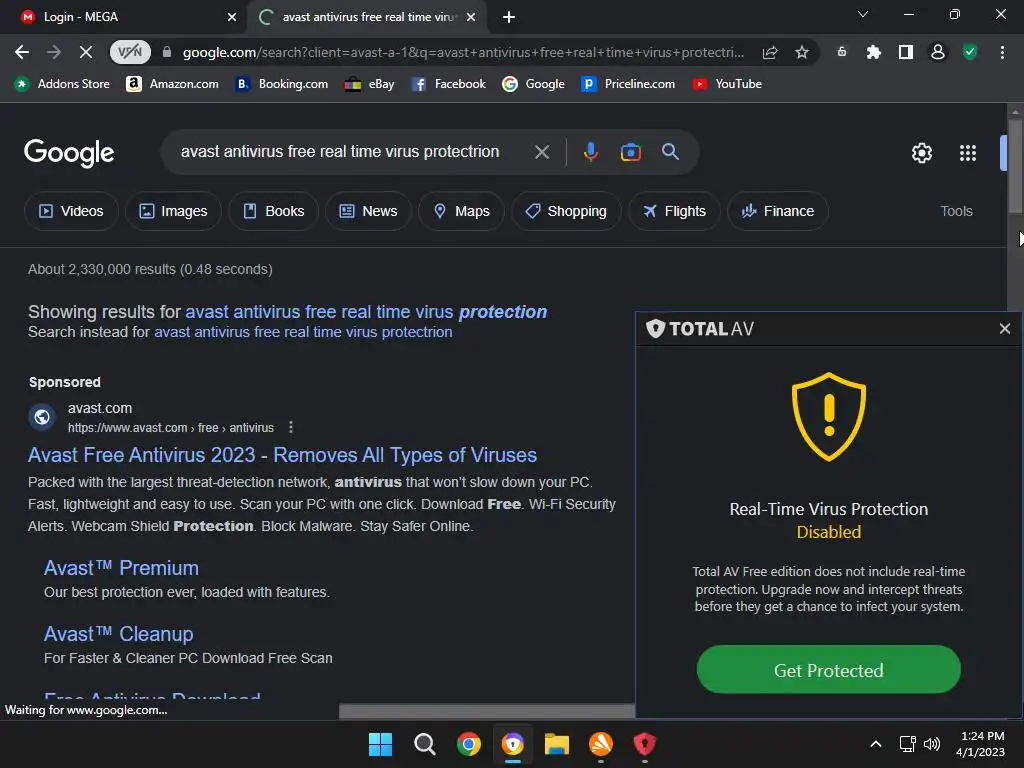This screenshot has width=1024, height=768.
Task: Open the Avast Premium sitelink
Action: point(121,568)
